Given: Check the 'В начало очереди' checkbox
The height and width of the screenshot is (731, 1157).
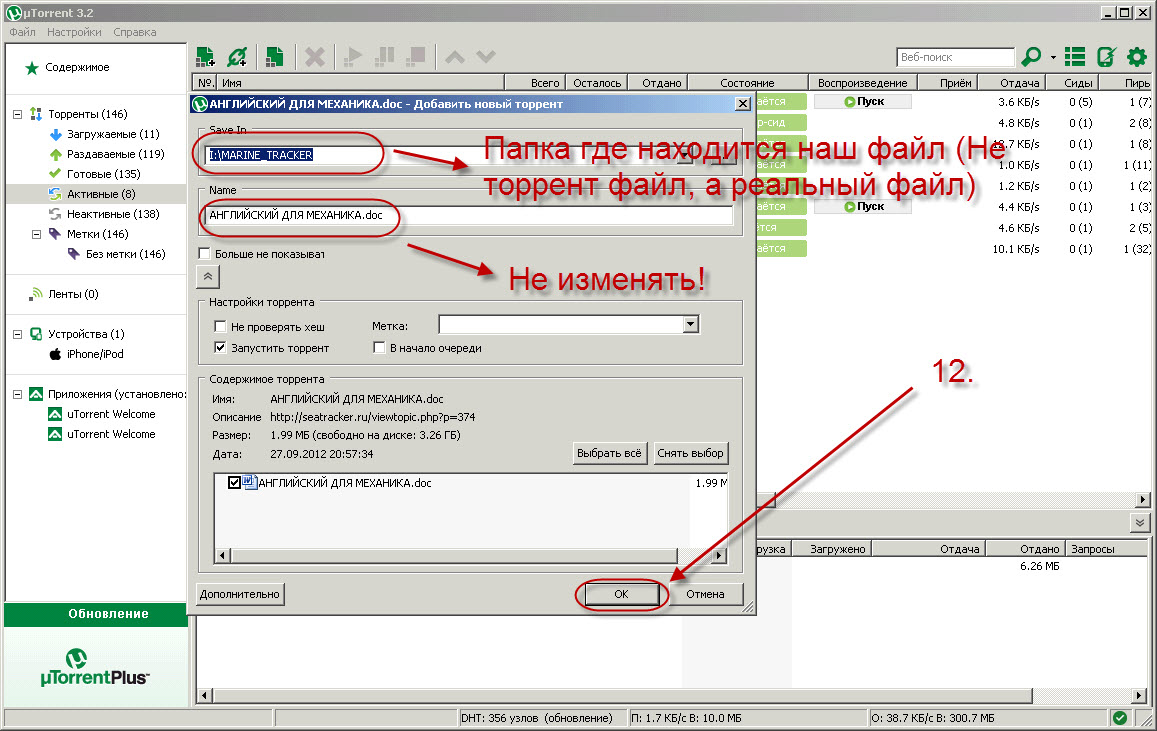Looking at the screenshot, I should point(379,348).
